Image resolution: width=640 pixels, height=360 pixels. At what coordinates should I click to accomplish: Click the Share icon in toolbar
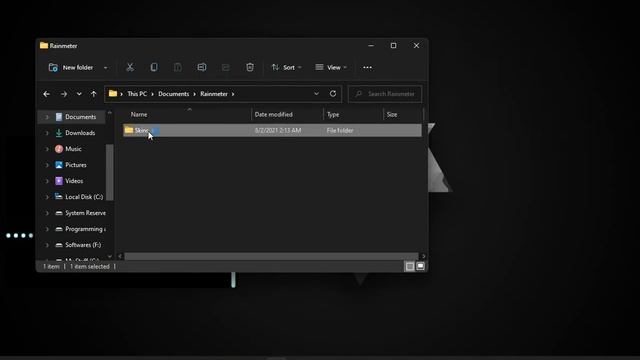pyautogui.click(x=226, y=67)
